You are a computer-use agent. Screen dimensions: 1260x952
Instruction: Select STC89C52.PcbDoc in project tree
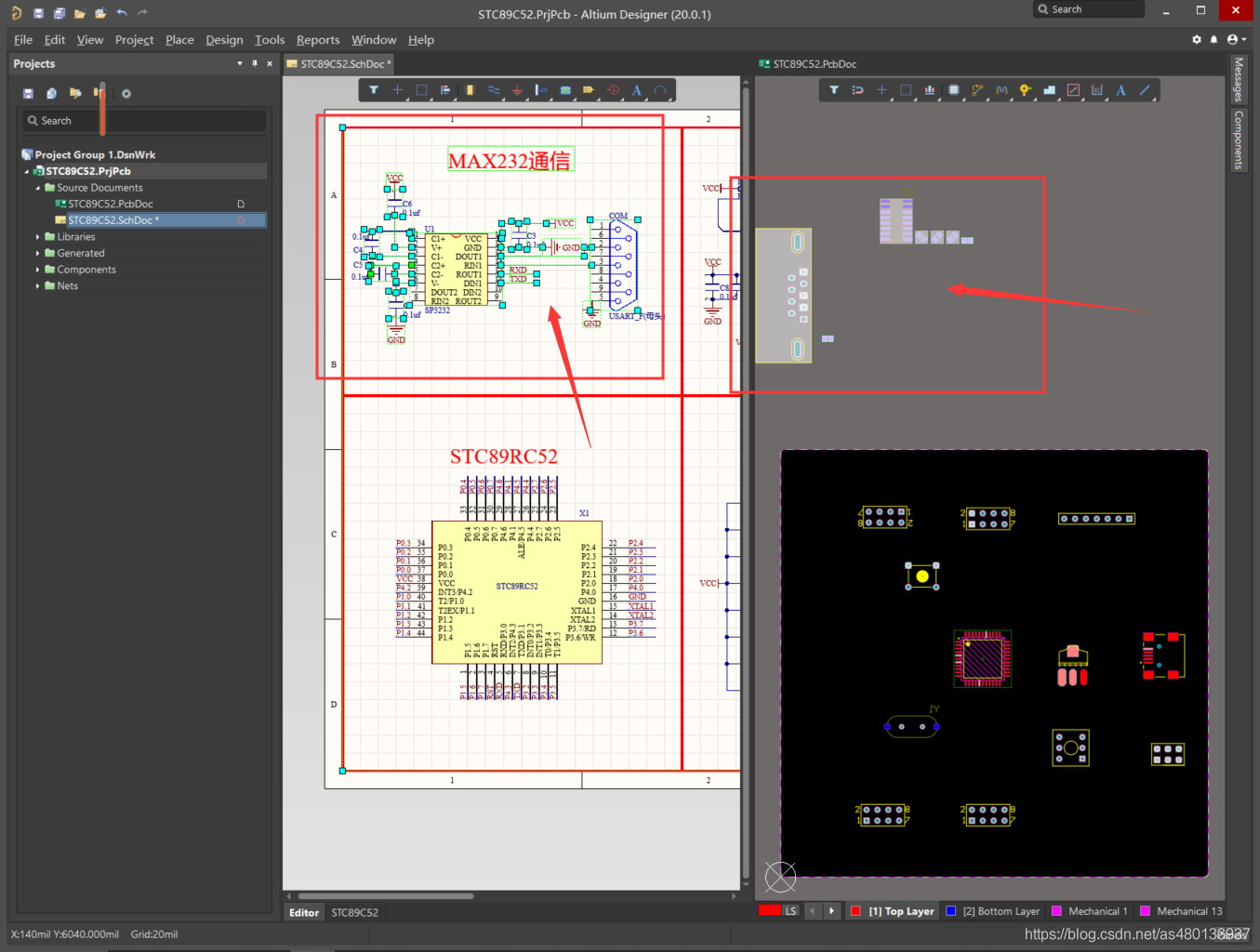pos(110,204)
